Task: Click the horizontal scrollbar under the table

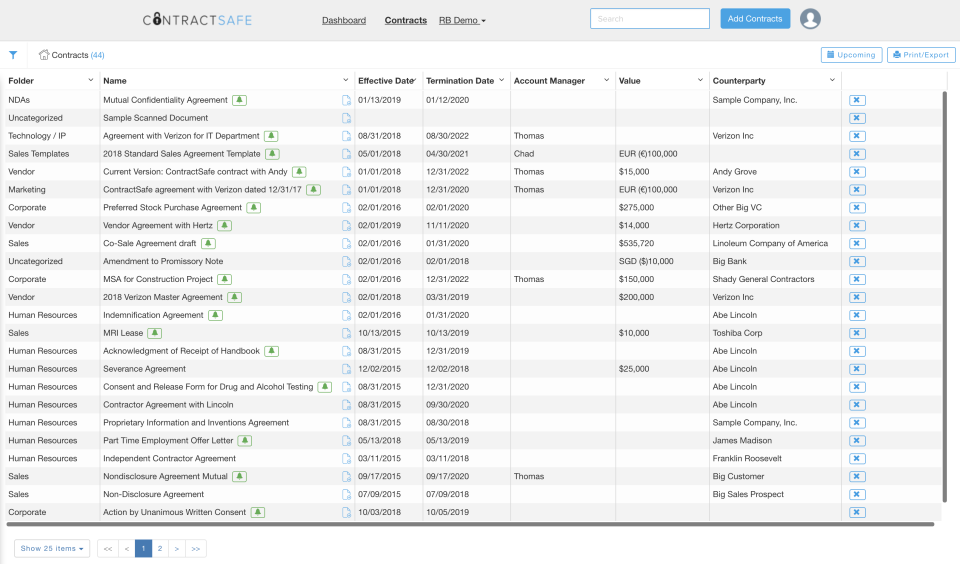Action: click(x=470, y=524)
